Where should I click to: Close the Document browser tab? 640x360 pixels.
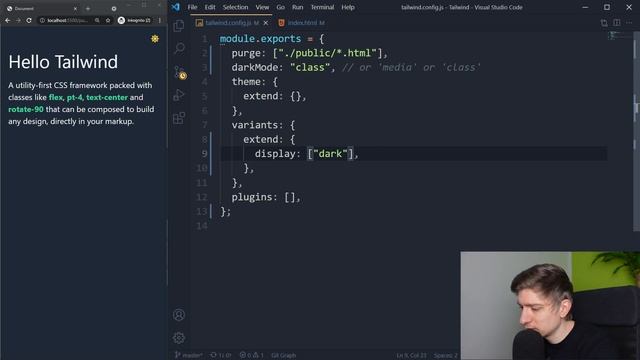point(75,8)
